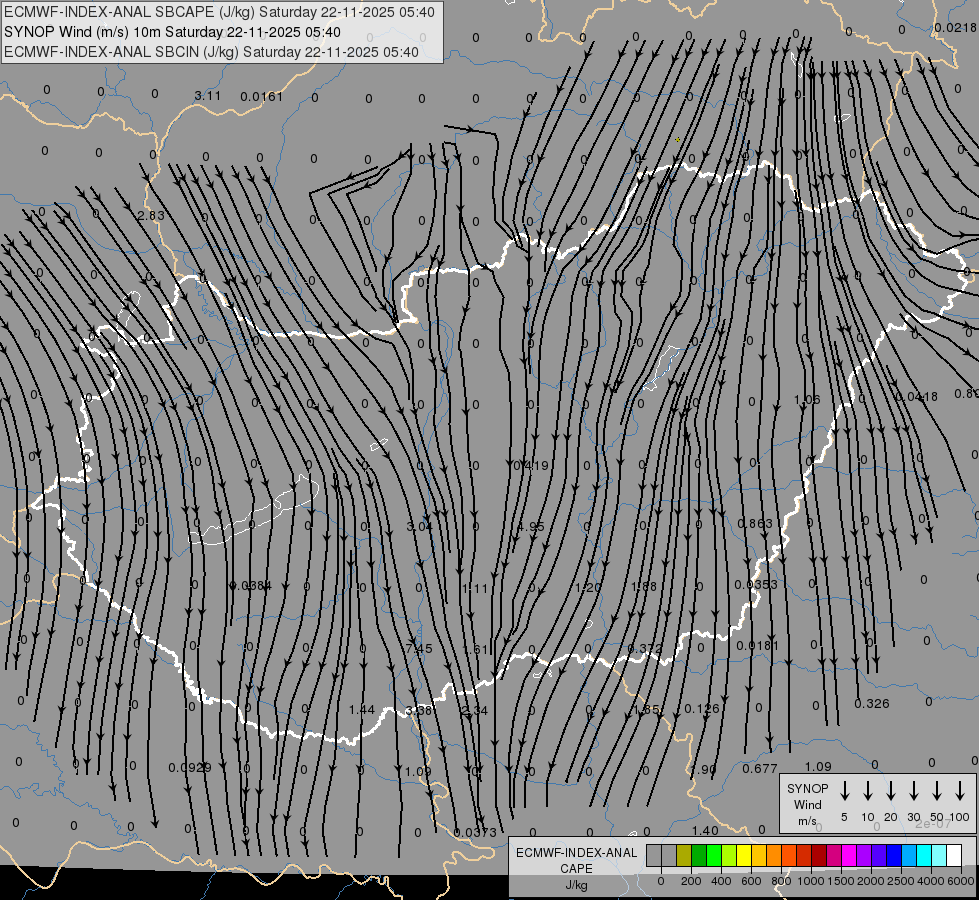The image size is (979, 900).
Task: Click the 0.126 value on the map
Action: pyautogui.click(x=702, y=708)
